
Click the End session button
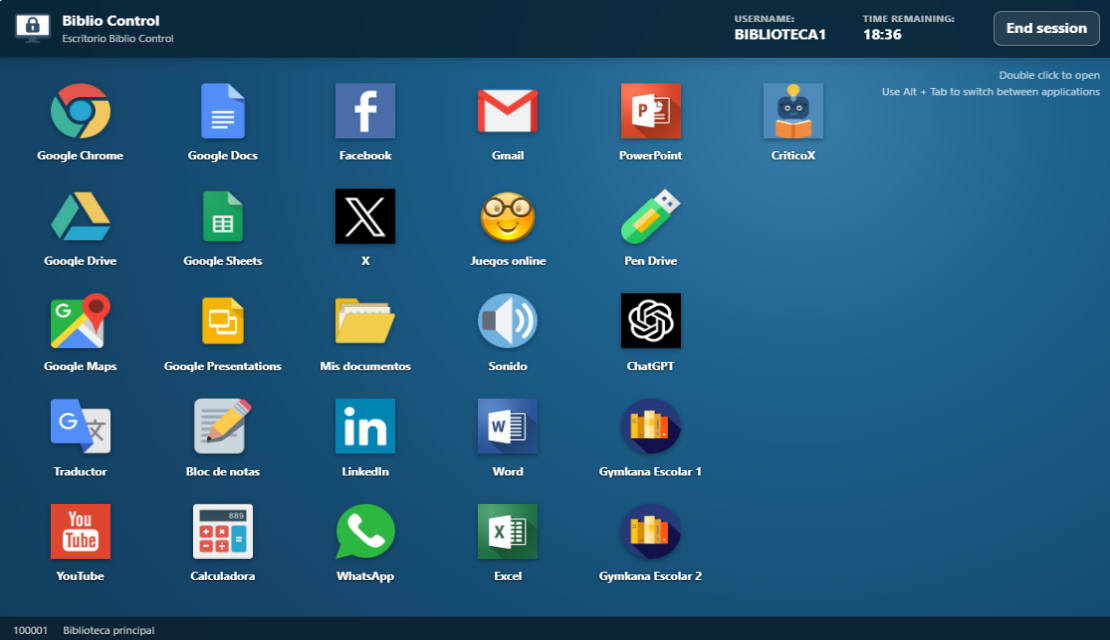click(x=1046, y=28)
